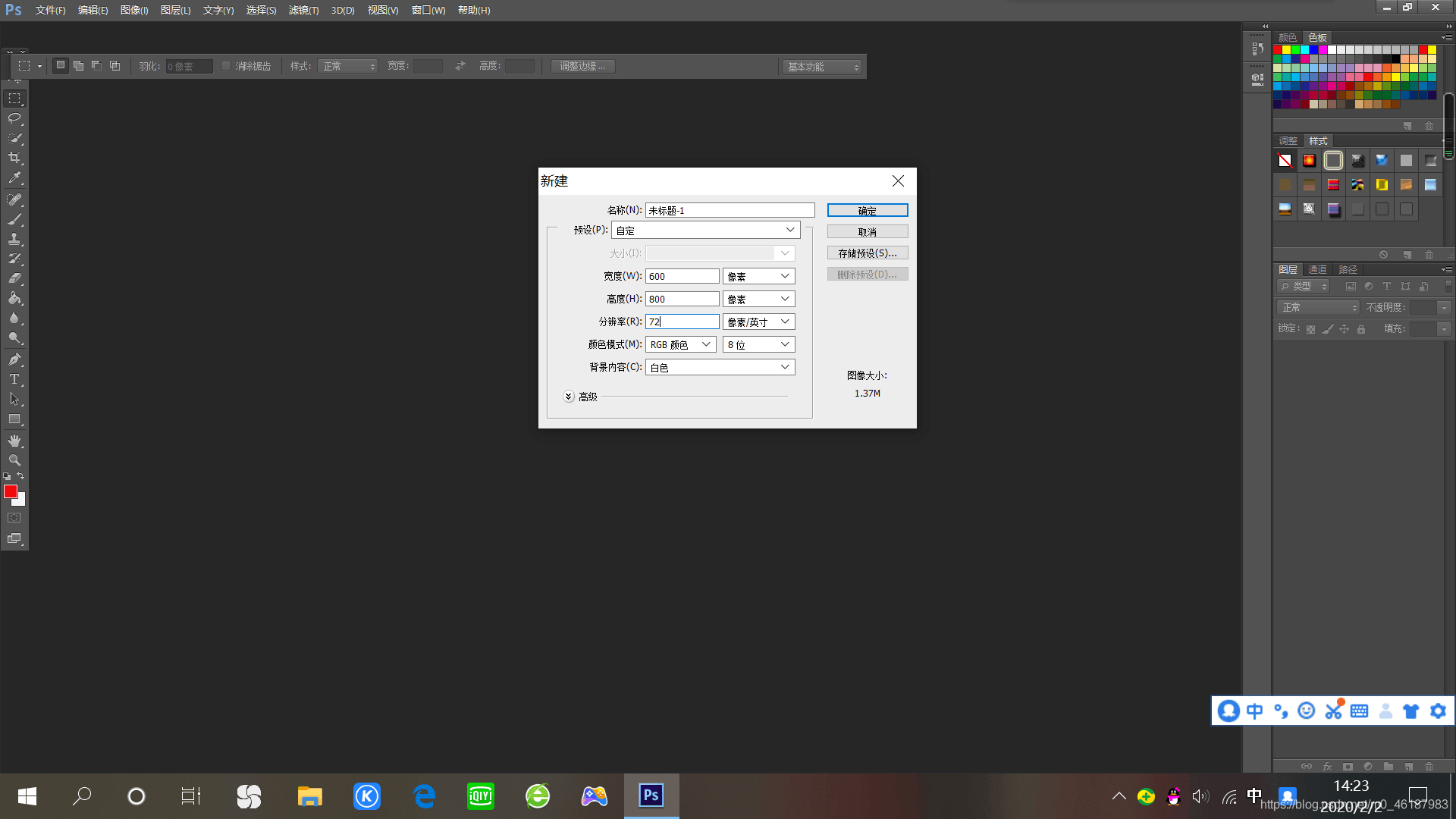
Task: Click the width input field showing 600
Action: (681, 276)
